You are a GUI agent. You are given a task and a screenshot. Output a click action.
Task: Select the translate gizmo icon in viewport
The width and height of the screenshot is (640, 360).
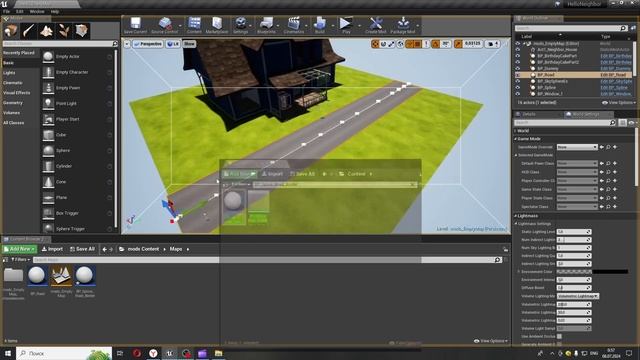click(x=375, y=44)
